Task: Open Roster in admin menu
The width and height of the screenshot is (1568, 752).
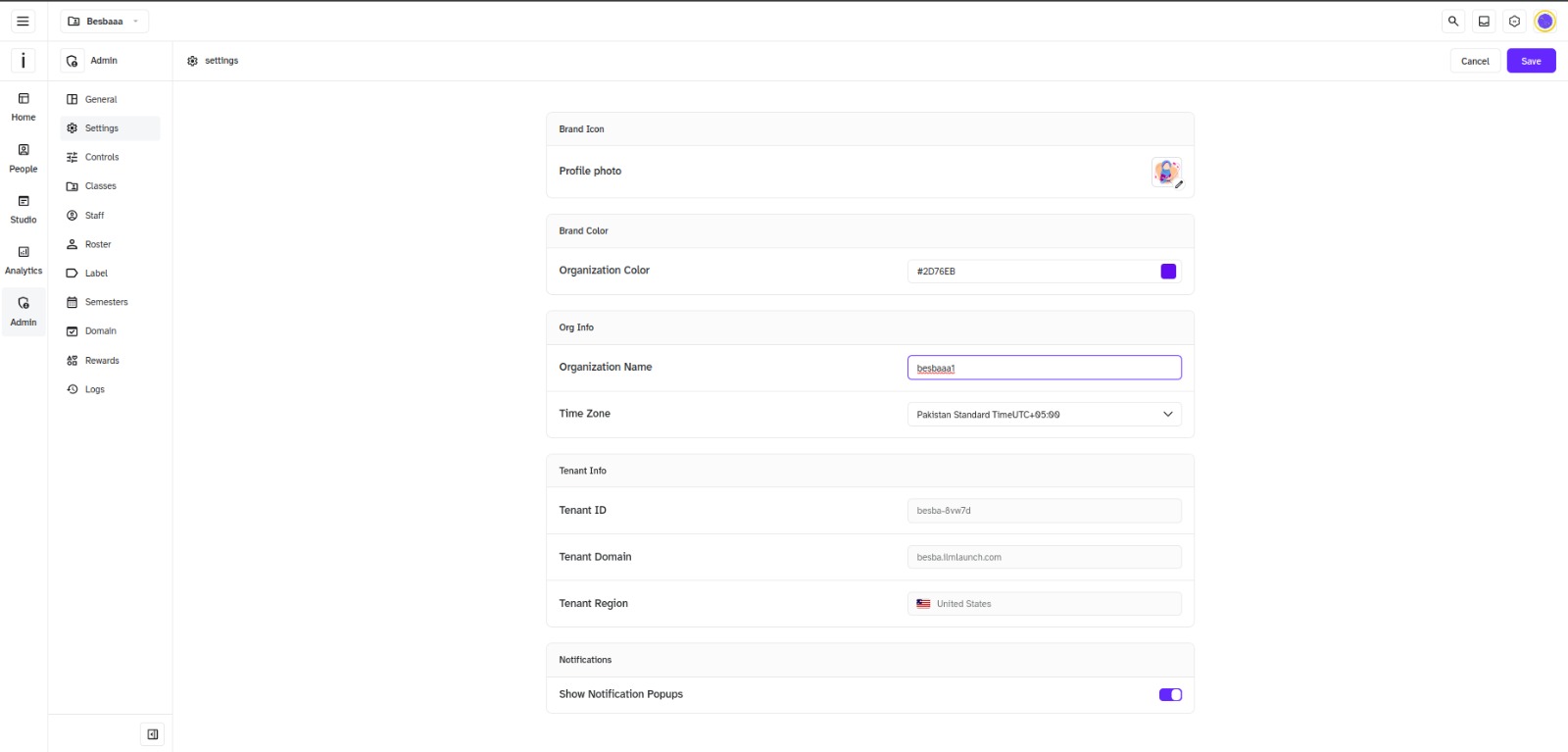Action: click(110, 244)
